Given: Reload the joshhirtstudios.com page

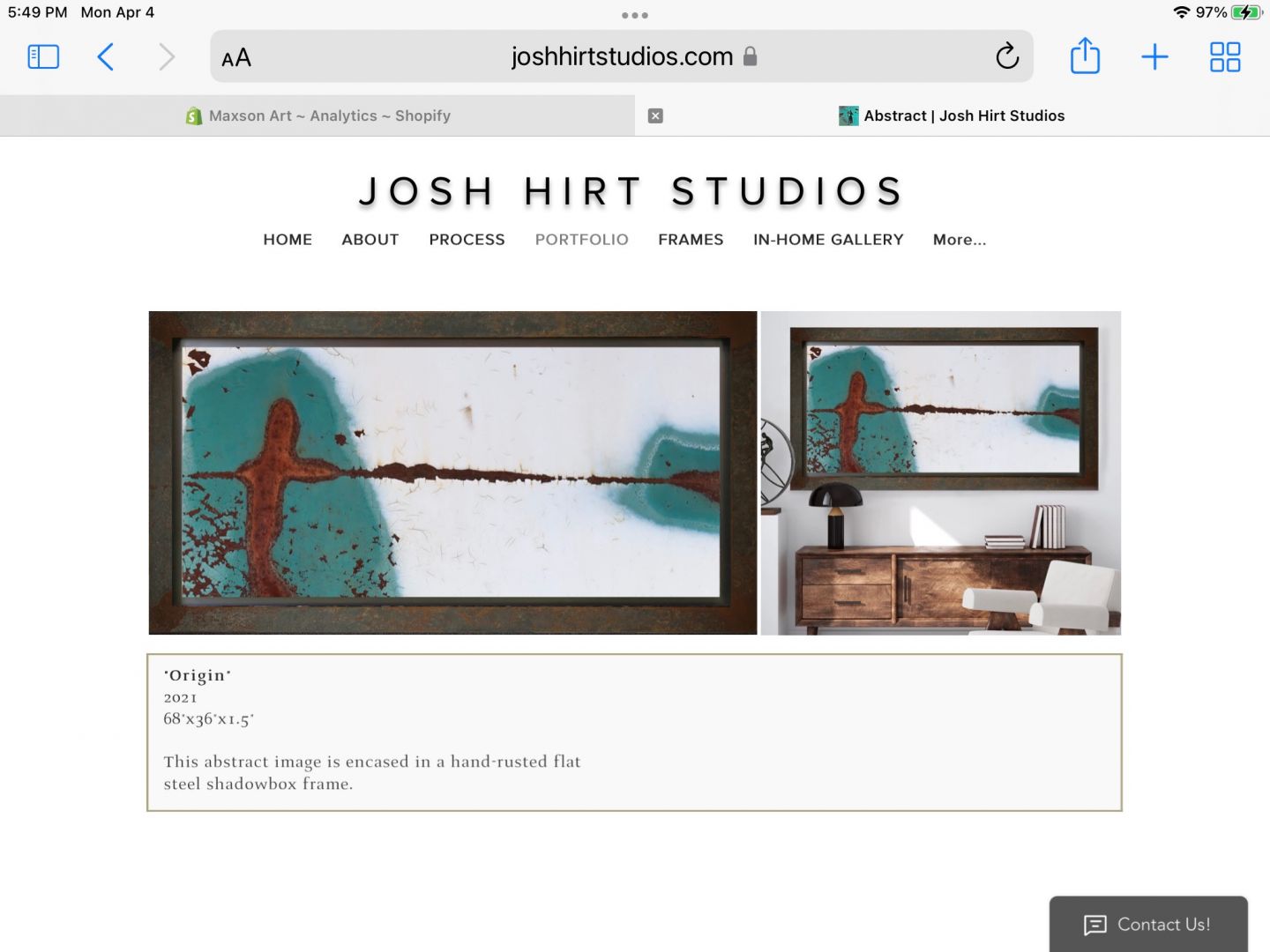Looking at the screenshot, I should [x=1007, y=56].
